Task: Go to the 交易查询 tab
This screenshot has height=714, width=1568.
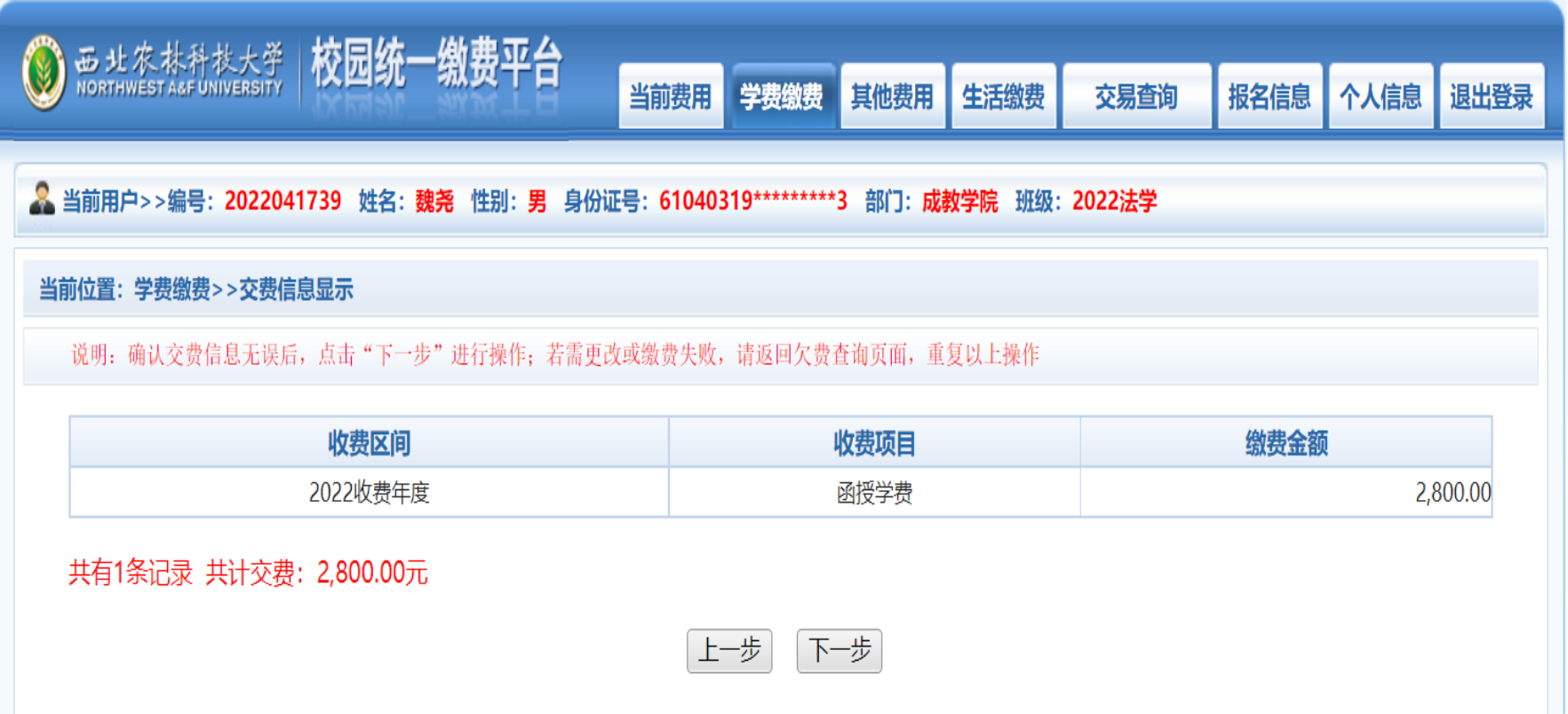Action: pos(1136,96)
